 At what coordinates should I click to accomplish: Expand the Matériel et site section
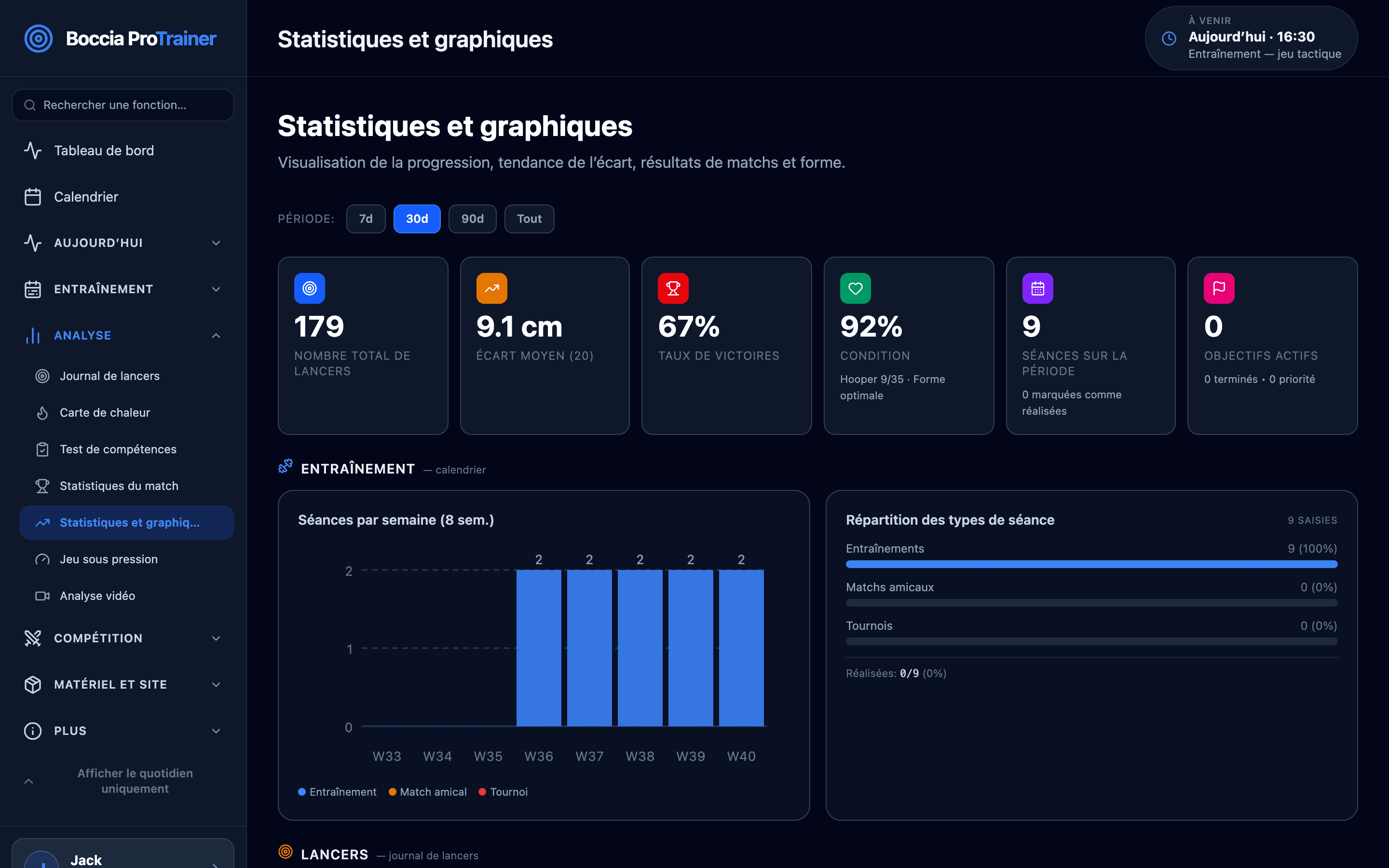(123, 684)
